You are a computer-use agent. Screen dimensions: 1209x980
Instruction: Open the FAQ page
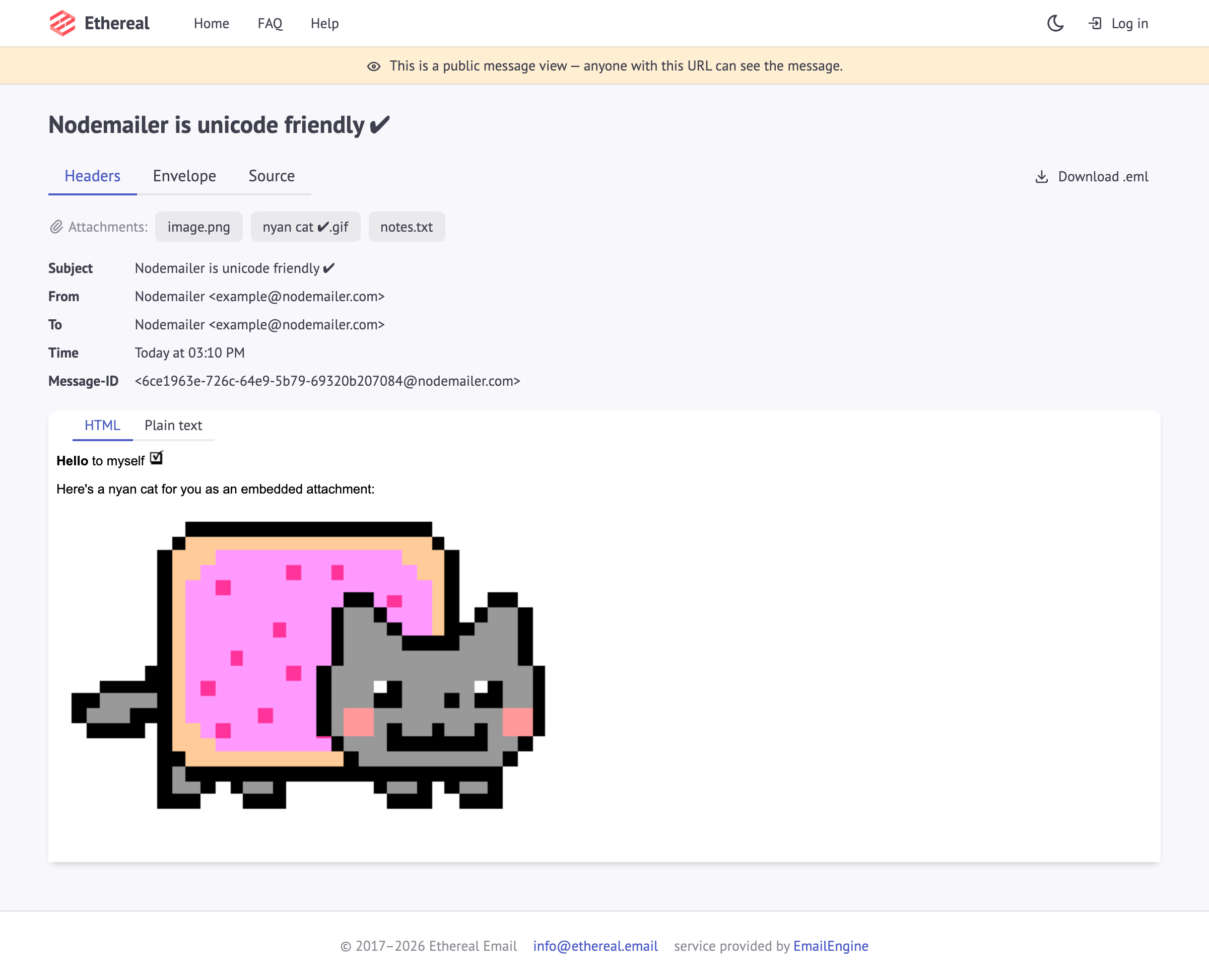(270, 23)
